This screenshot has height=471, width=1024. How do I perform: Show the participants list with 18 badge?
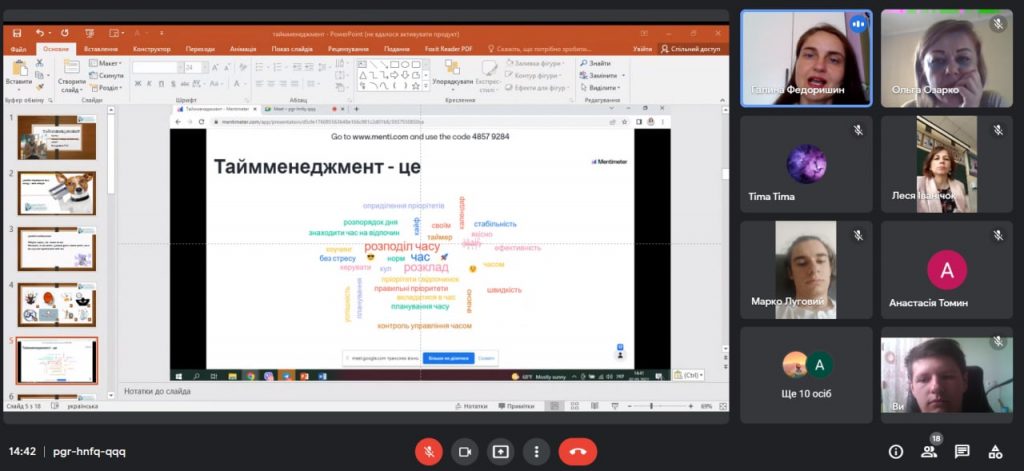(929, 452)
